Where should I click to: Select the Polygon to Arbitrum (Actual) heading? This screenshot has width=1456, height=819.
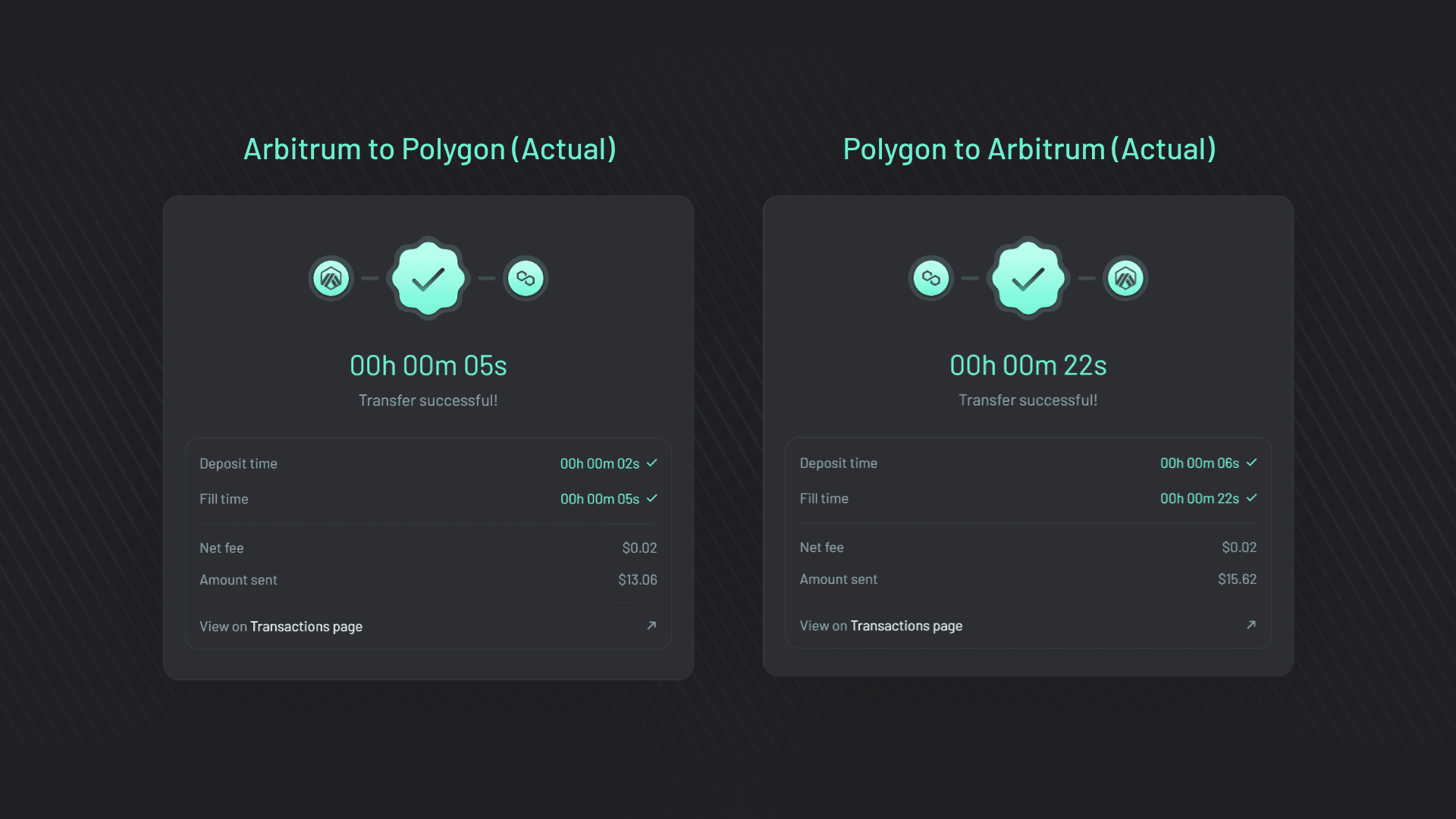pyautogui.click(x=1028, y=149)
